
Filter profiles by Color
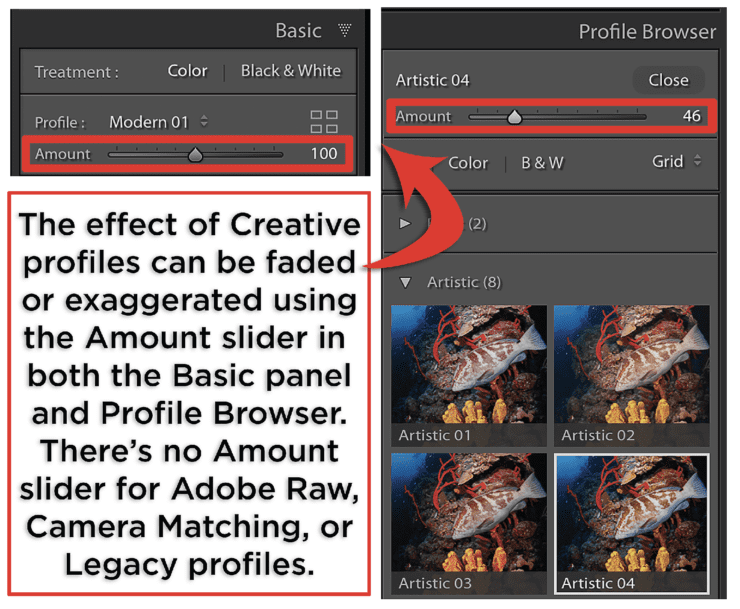[x=468, y=163]
